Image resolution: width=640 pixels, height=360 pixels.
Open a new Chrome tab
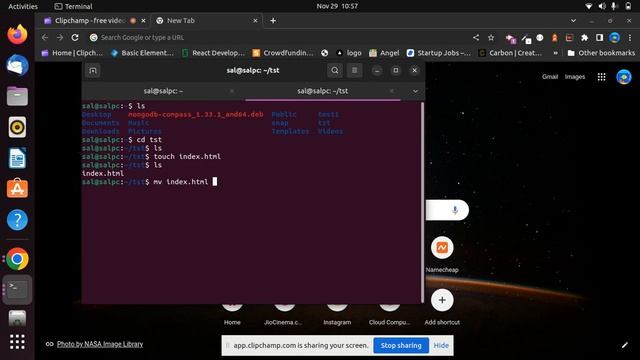273,20
